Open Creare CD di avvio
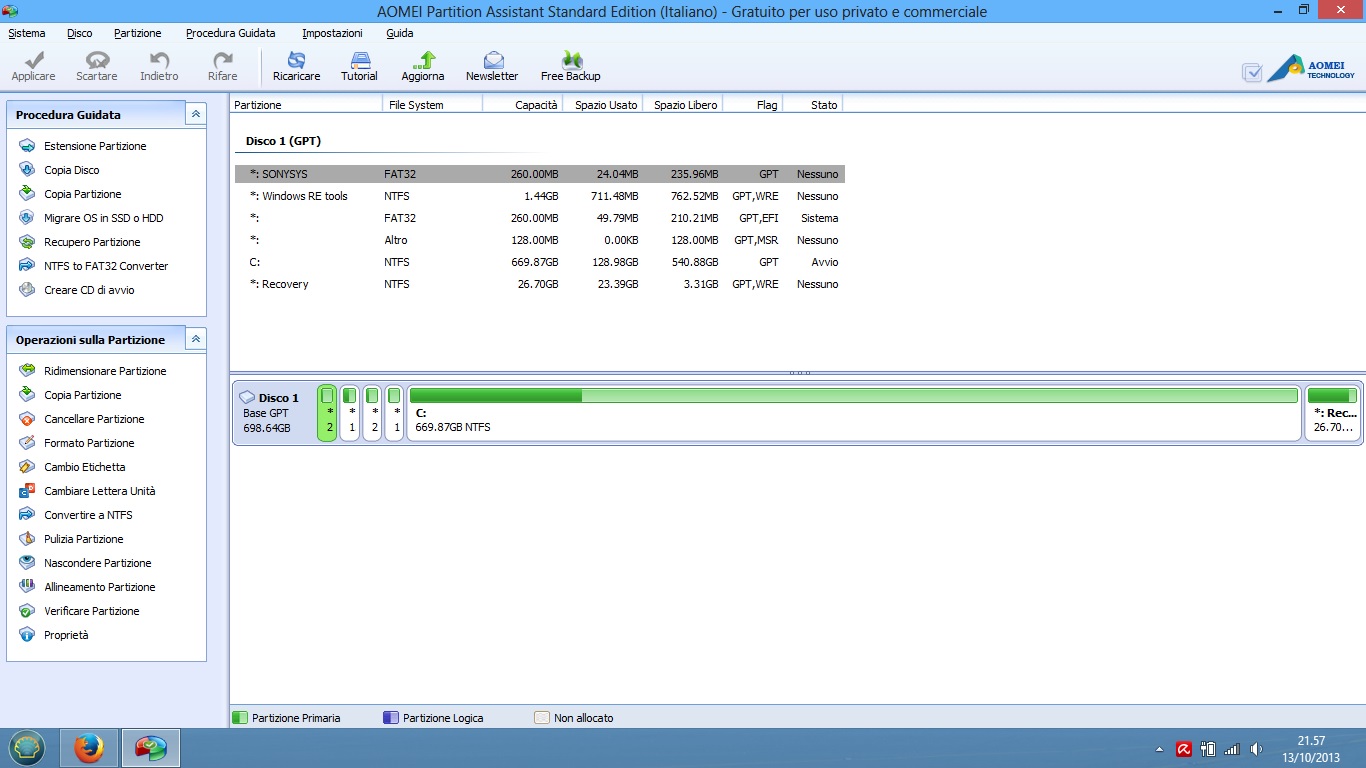The height and width of the screenshot is (768, 1366). [89, 290]
